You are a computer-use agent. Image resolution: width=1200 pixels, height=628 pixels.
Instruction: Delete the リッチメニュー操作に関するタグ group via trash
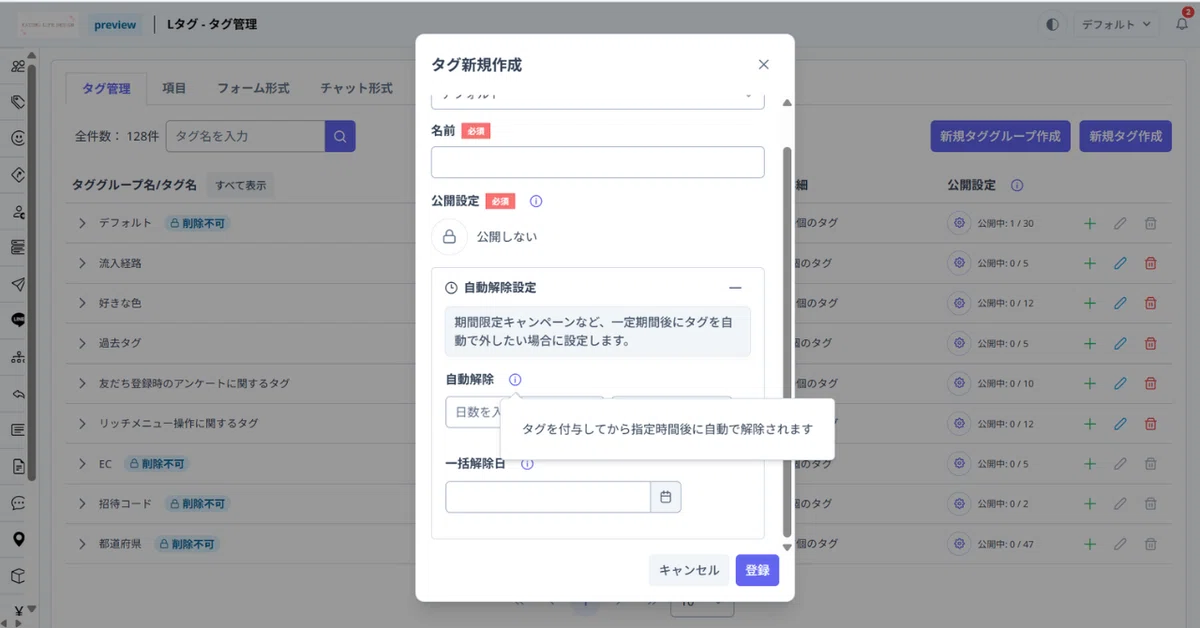[1151, 423]
